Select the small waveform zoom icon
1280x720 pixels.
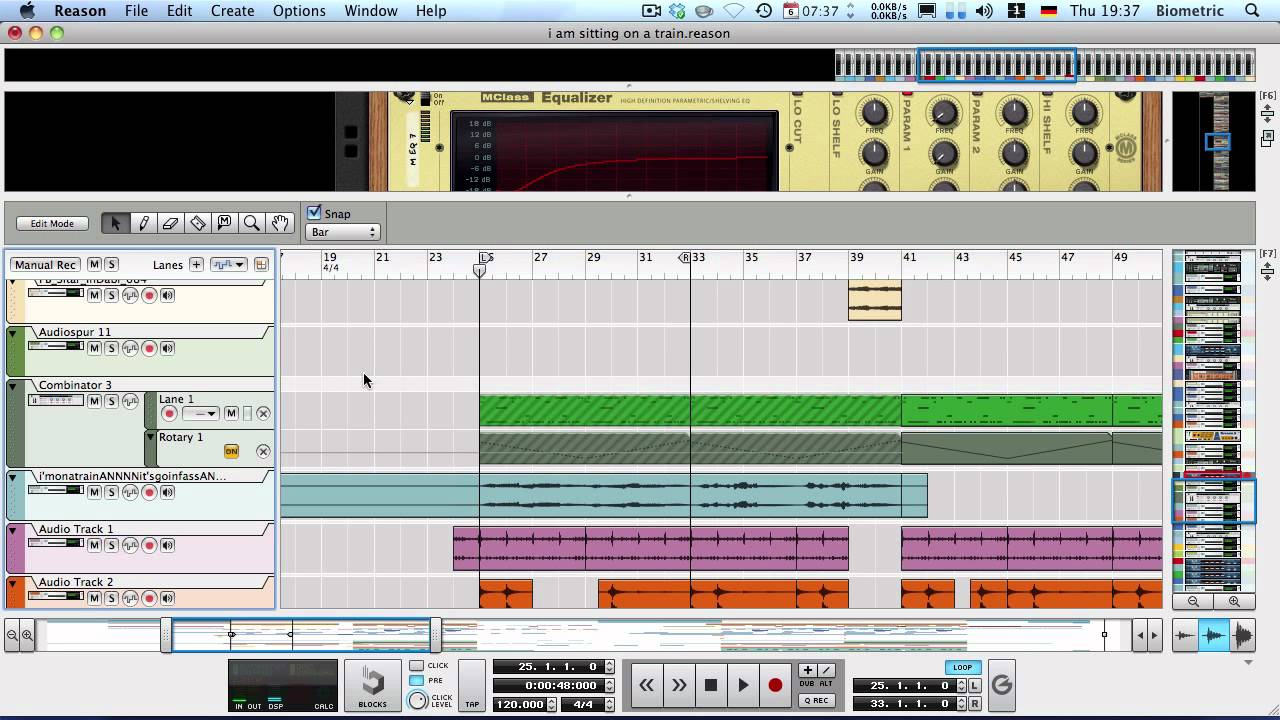[x=1185, y=635]
